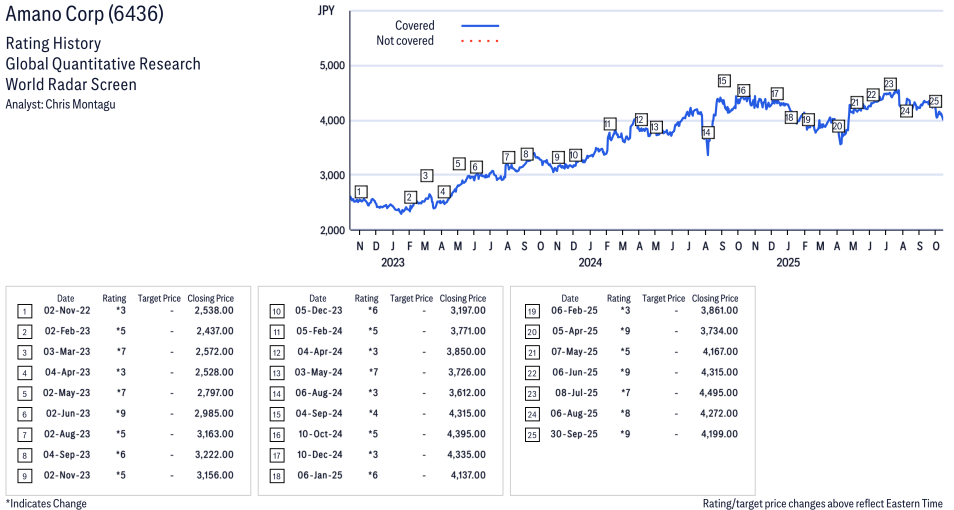Click the Rating column header in first table
Viewport: 954px width, 510px height.
click(x=114, y=298)
